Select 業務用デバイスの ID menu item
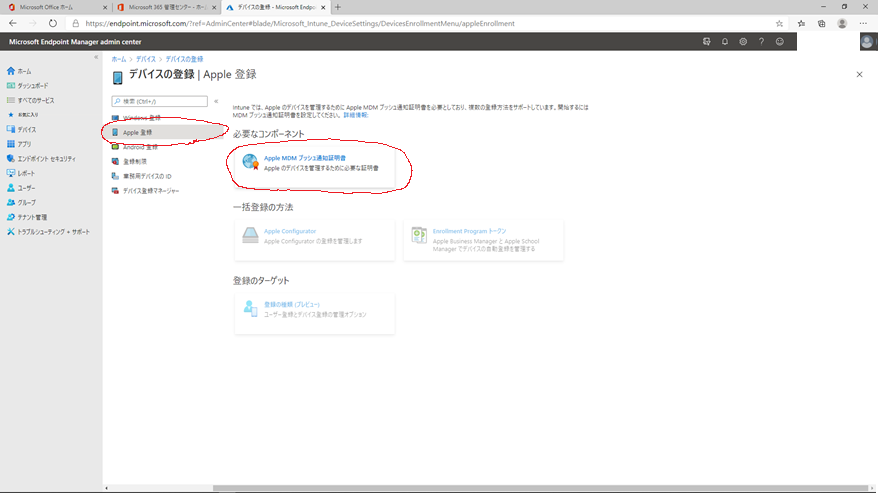Screen dimensions: 878x493 click(x=142, y=176)
